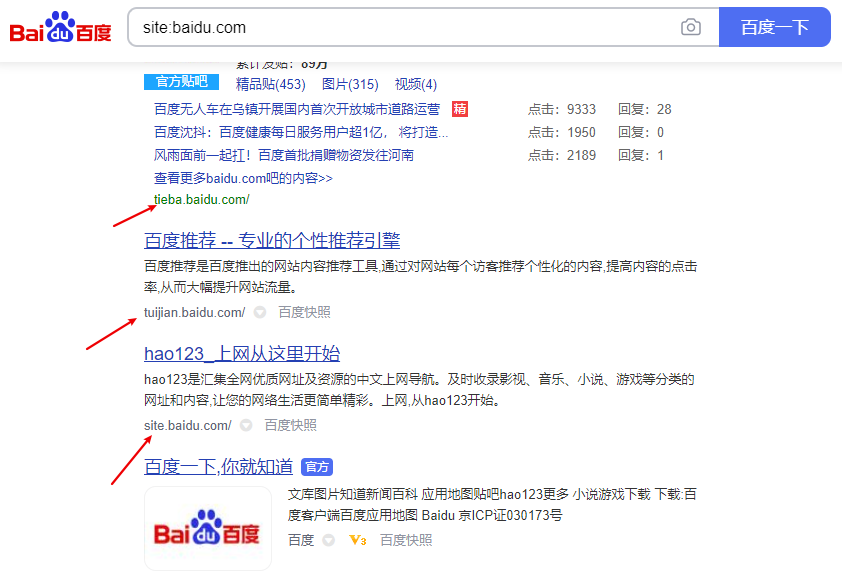The image size is (842, 580).
Task: Focus the search box containing site:baidu.com
Action: tap(400, 28)
